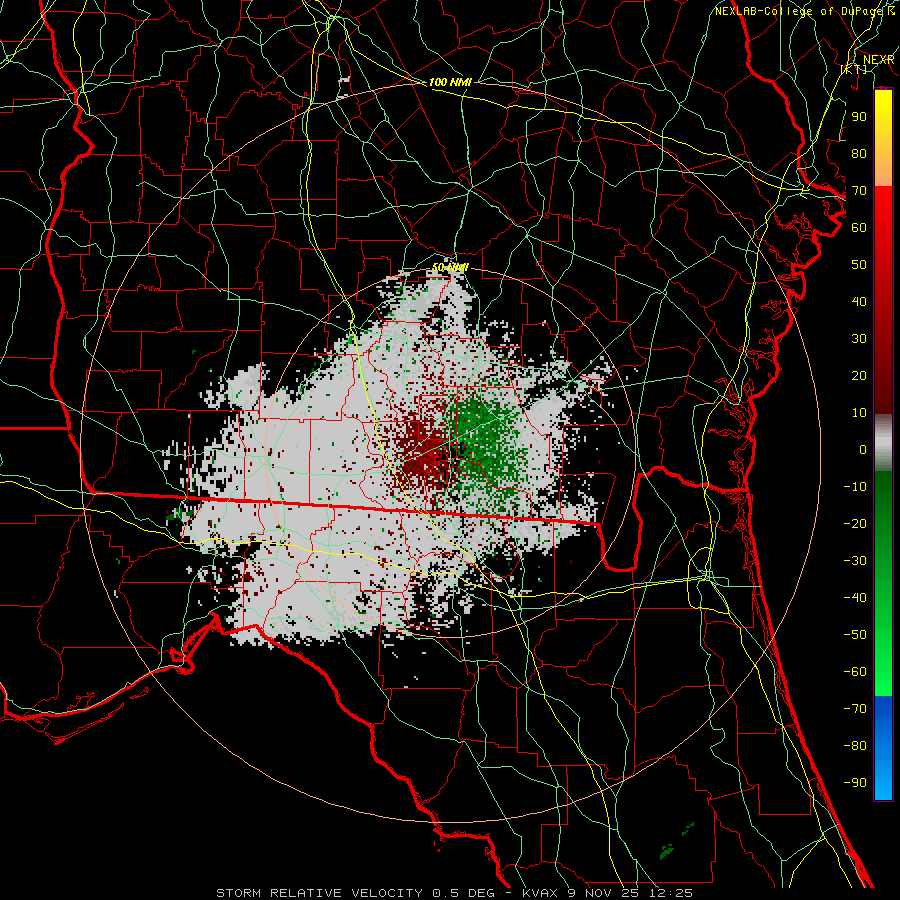Click the positive 10 knot scale label

click(859, 413)
